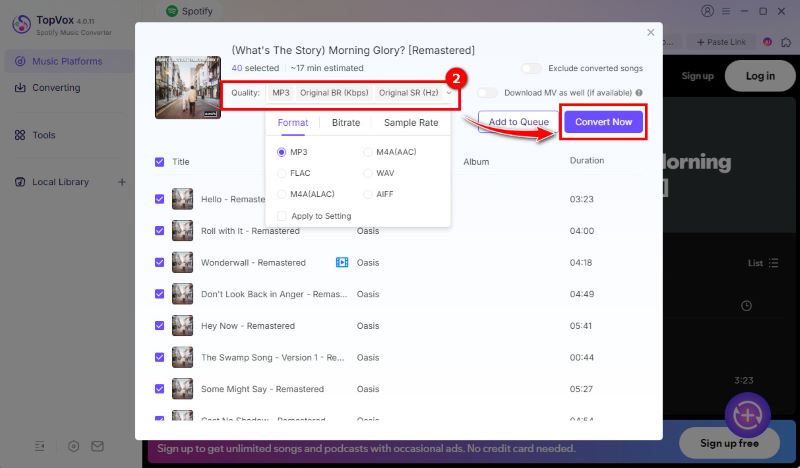The width and height of the screenshot is (800, 468).
Task: Click the Original SR (Hz) chip
Action: pyautogui.click(x=409, y=92)
